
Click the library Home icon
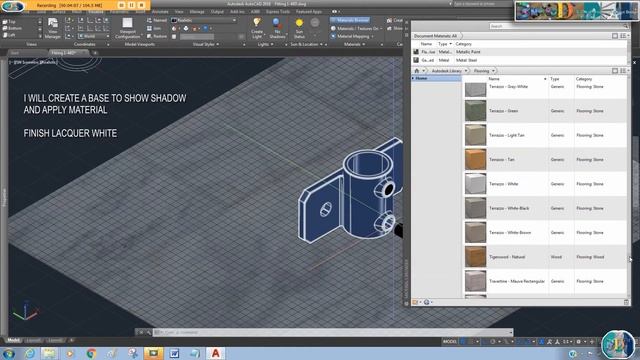417,71
